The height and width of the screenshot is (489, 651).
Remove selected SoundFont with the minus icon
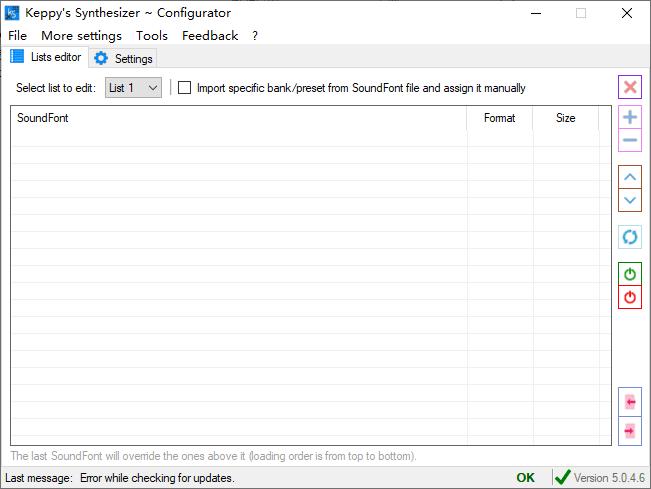point(630,140)
